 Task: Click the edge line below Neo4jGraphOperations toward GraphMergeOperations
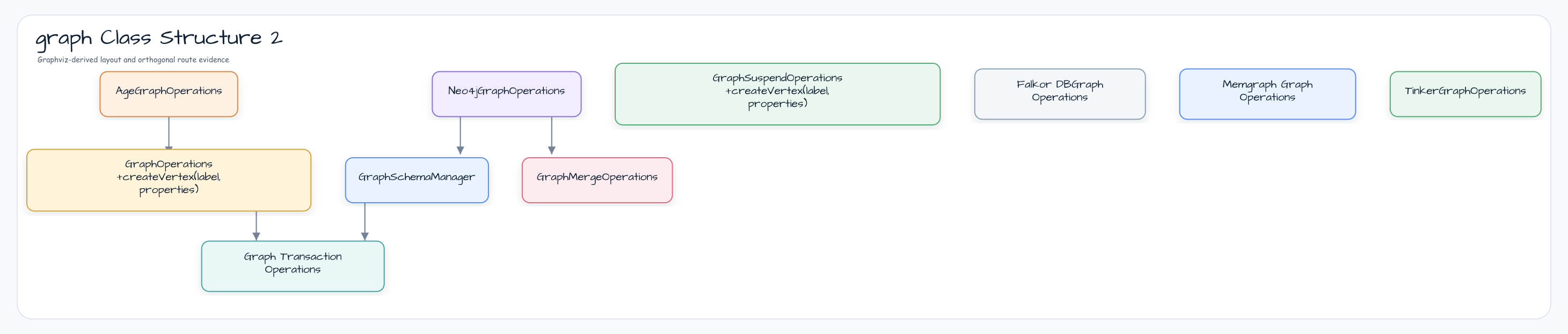(551, 131)
